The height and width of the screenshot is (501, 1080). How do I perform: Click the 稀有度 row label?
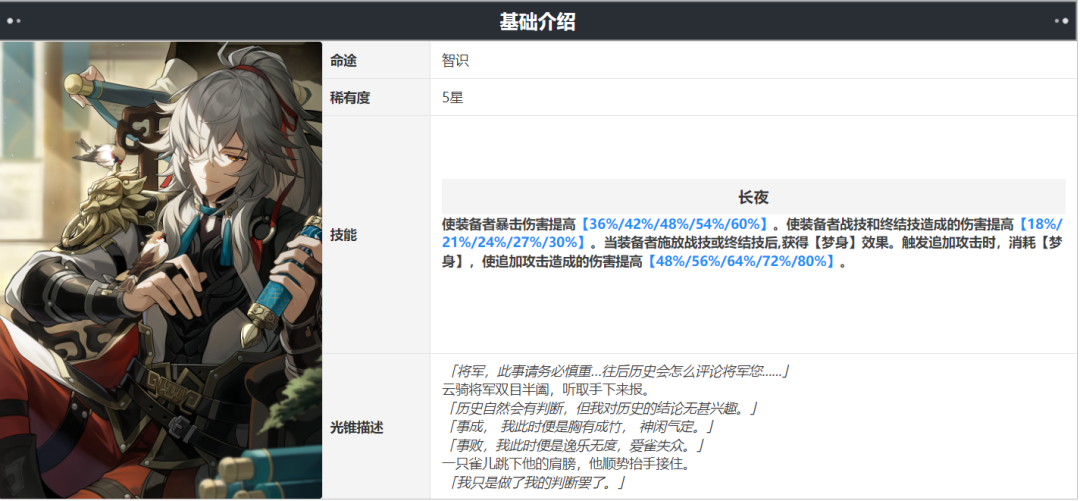[x=349, y=98]
